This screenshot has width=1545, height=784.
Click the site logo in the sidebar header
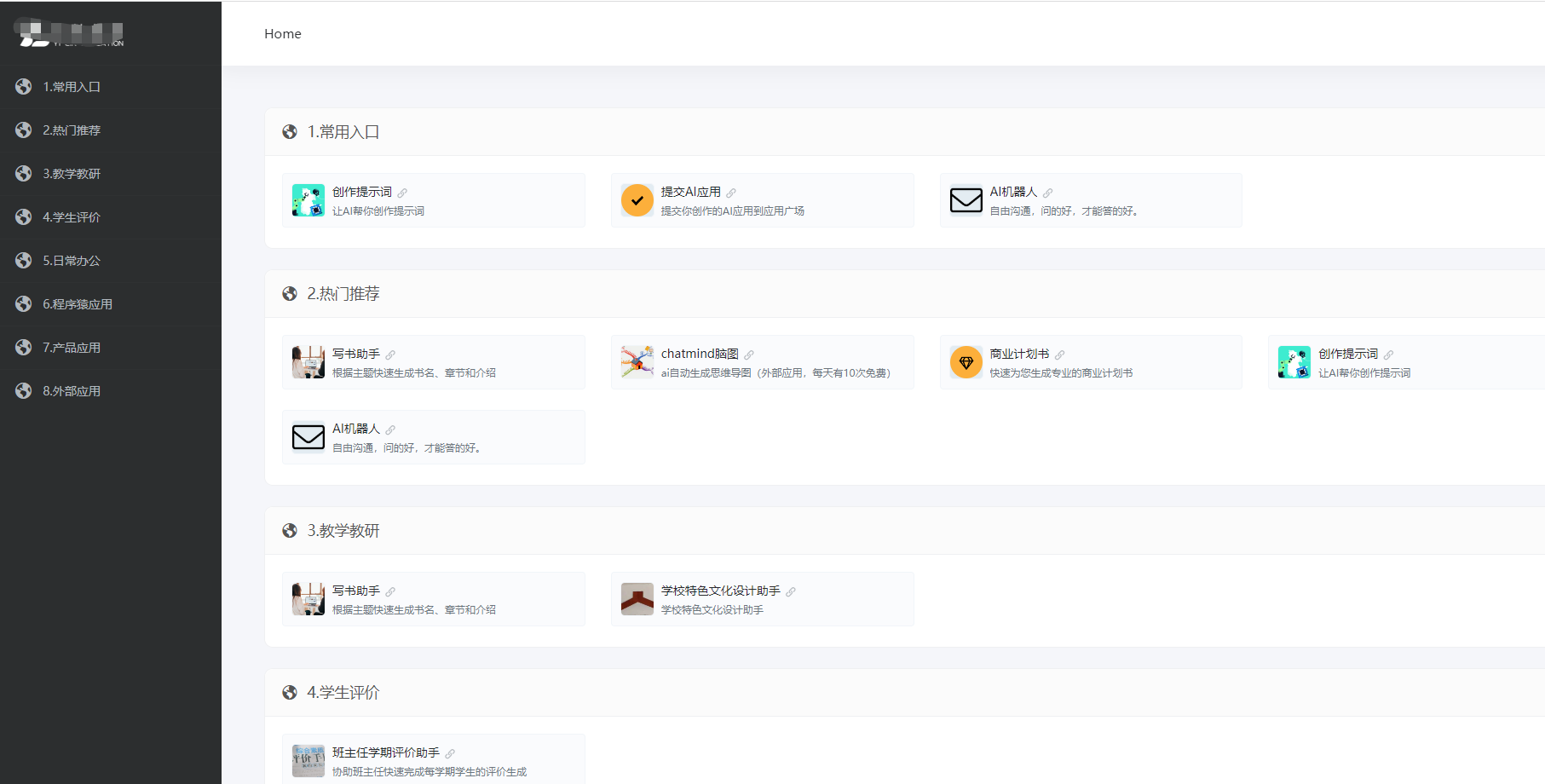tap(70, 34)
